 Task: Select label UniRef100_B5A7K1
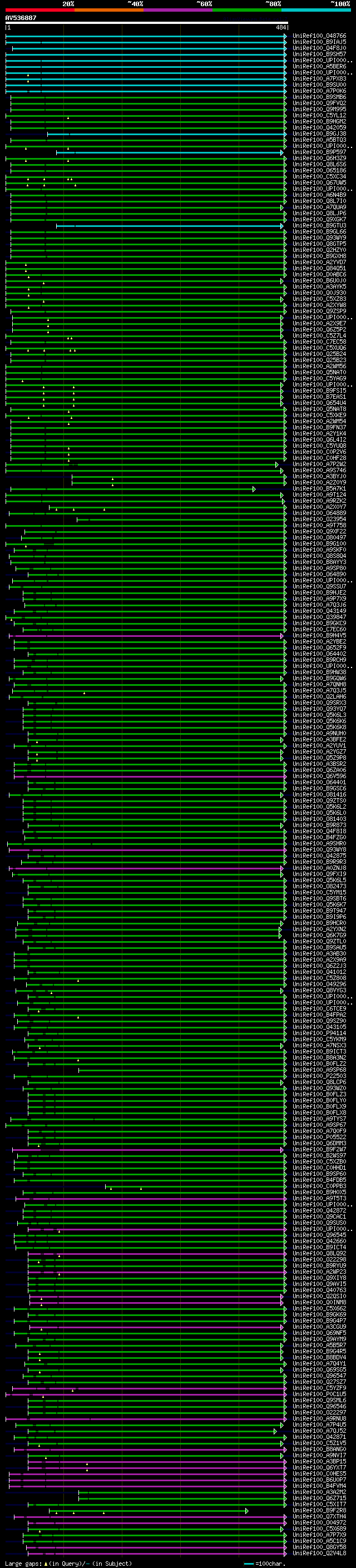click(319, 489)
